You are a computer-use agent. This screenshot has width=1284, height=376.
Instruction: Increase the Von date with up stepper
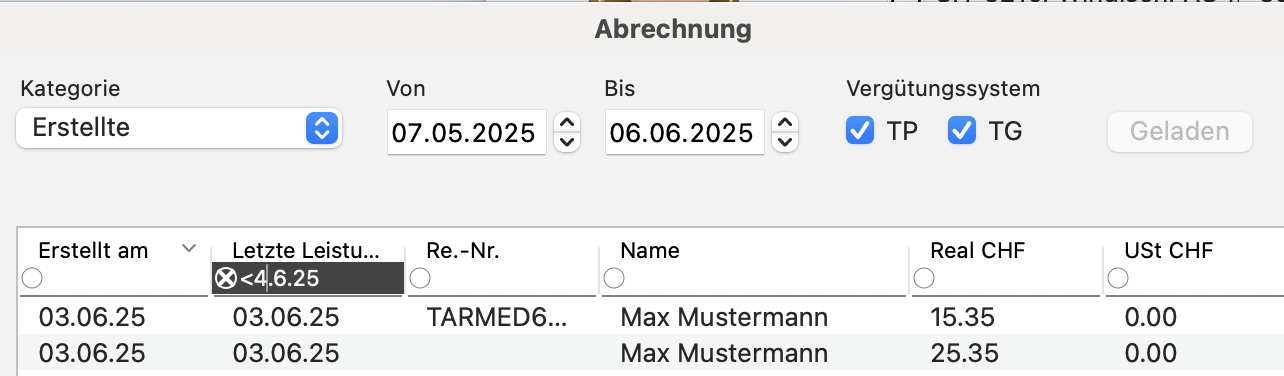coord(567,122)
